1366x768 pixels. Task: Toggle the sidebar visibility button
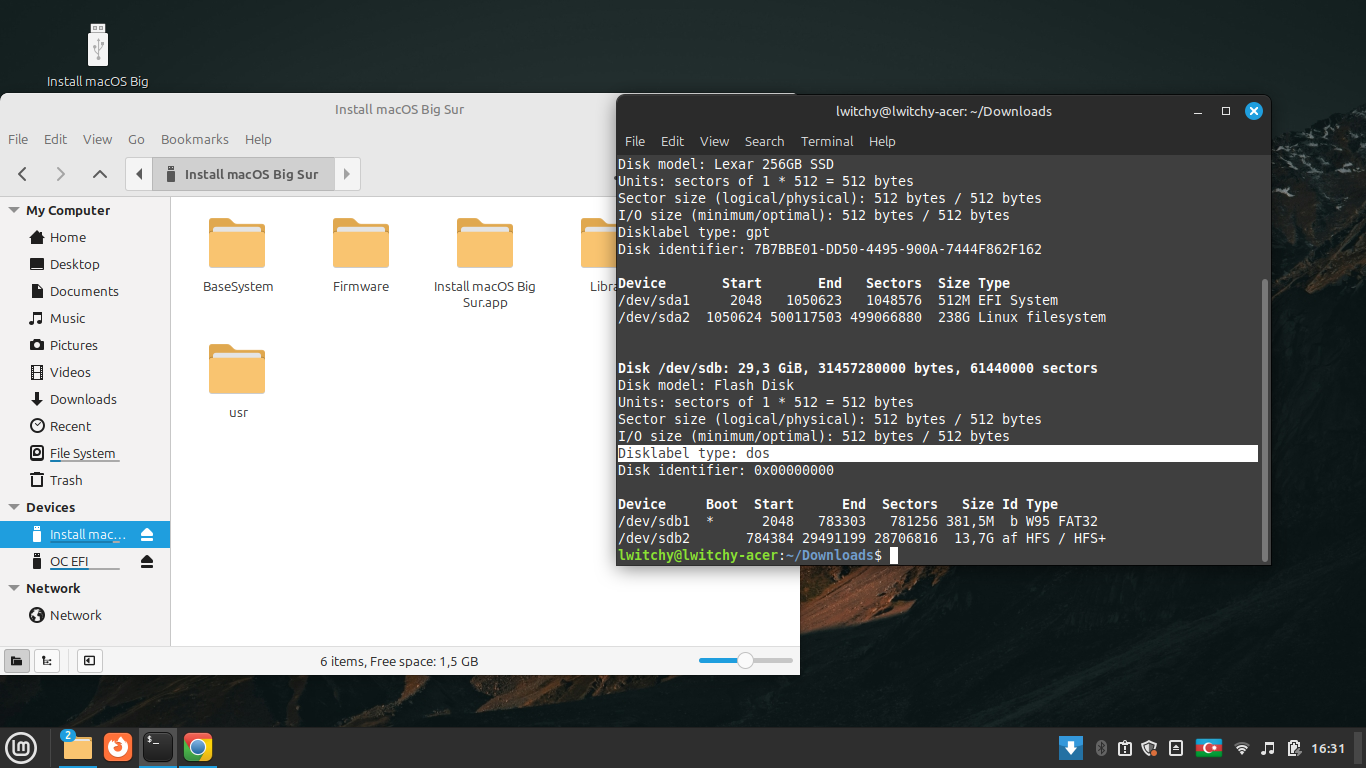pyautogui.click(x=89, y=661)
